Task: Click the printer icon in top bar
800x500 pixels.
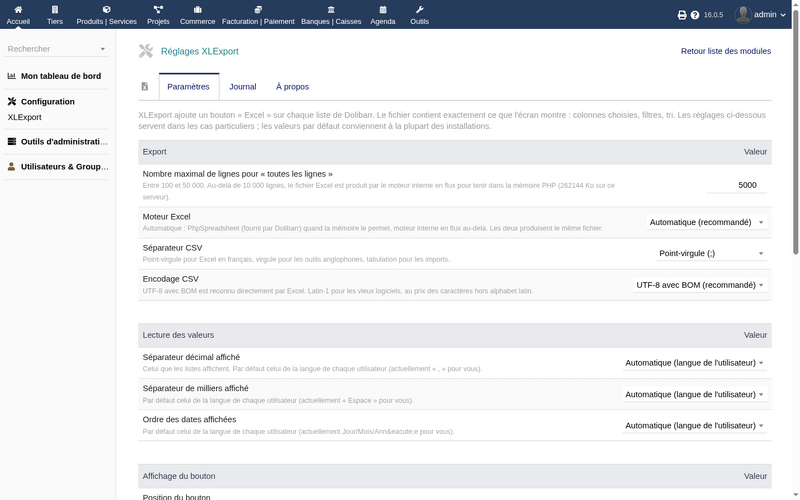Action: (682, 15)
